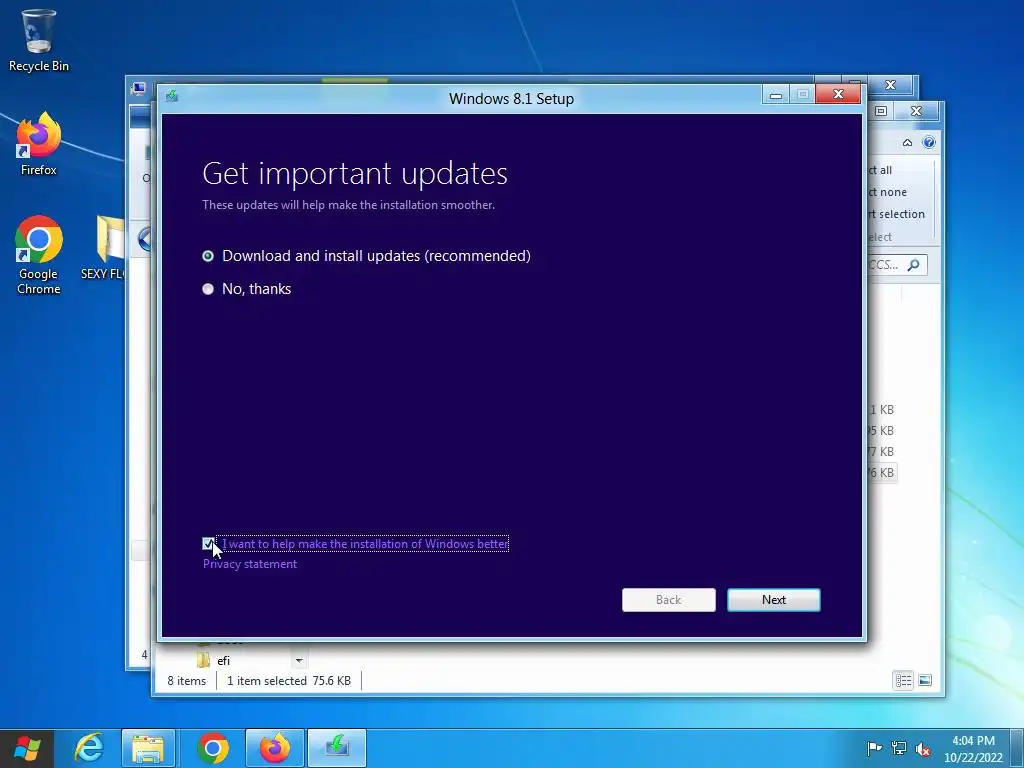Open the clock showing 4:04 PM
Image resolution: width=1024 pixels, height=768 pixels.
coord(973,748)
